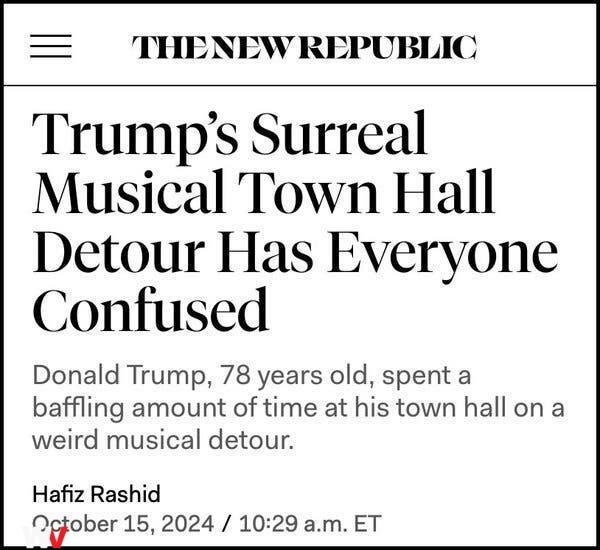Click the word 'Everyone' in the headline
Viewport: 600px width, 550px height.
tap(442, 253)
